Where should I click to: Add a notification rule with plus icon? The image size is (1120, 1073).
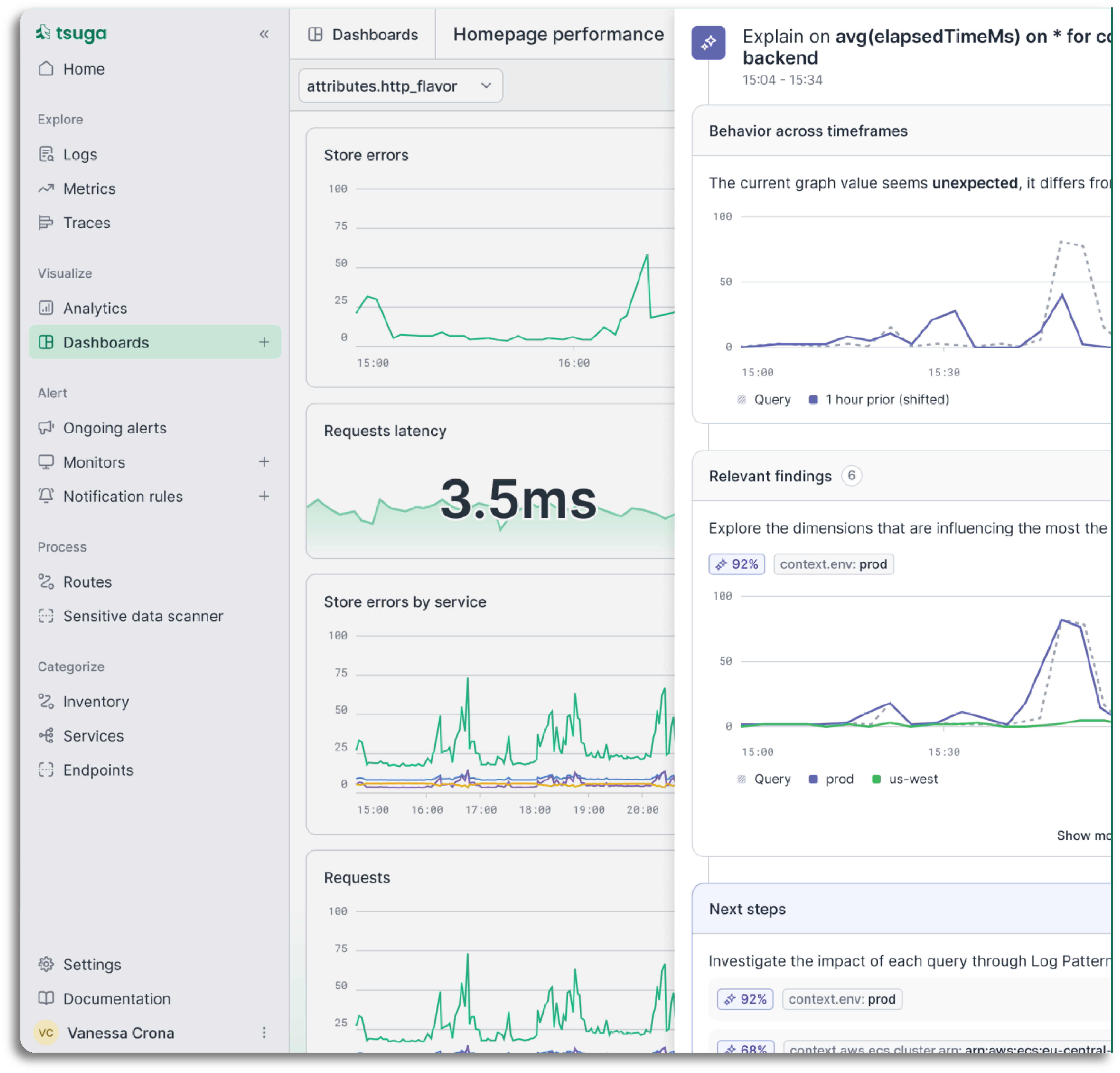pos(264,496)
